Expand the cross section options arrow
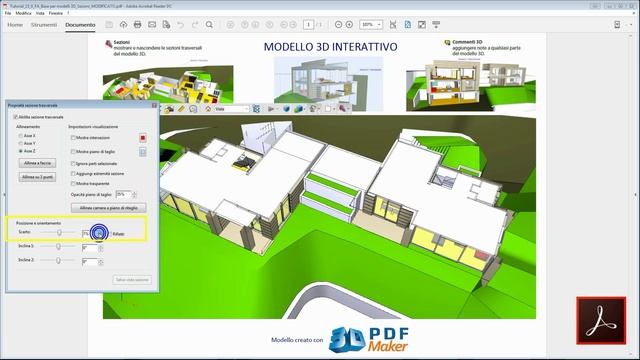The width and height of the screenshot is (640, 360). (x=348, y=109)
